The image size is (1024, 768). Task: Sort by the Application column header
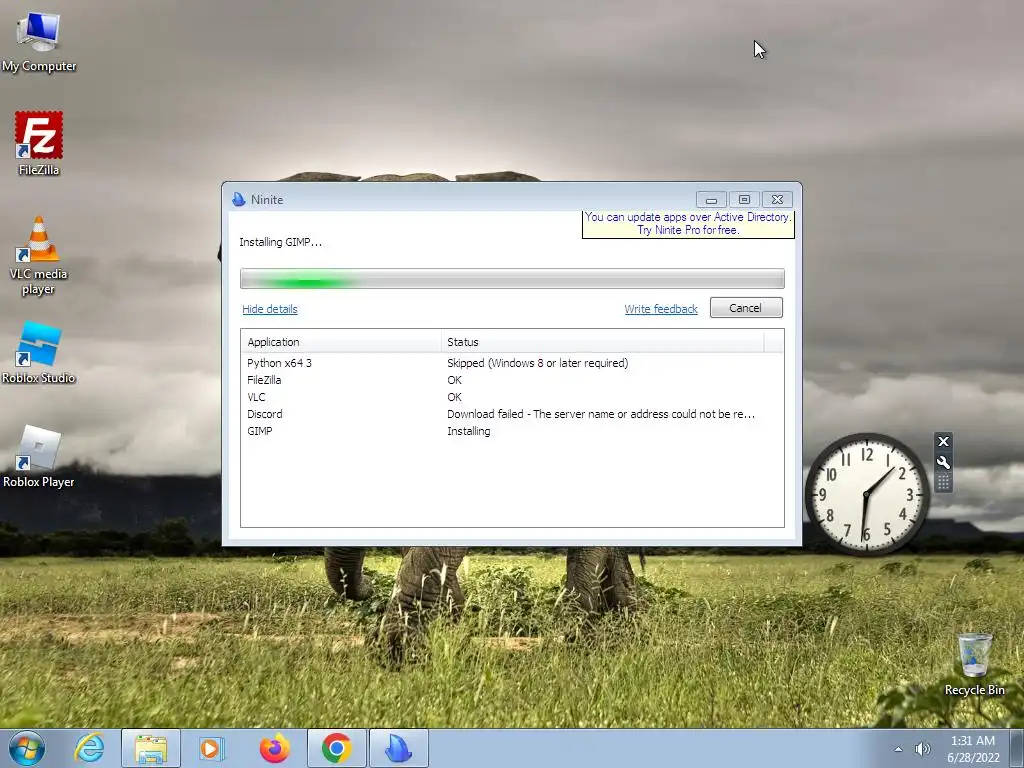tap(341, 342)
